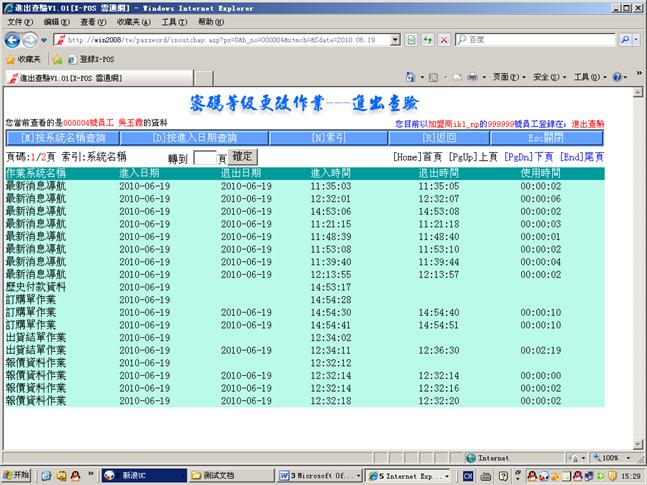Screen dimensions: 647x485
Task: Open the 查看 (View) menu
Action: (x=92, y=21)
